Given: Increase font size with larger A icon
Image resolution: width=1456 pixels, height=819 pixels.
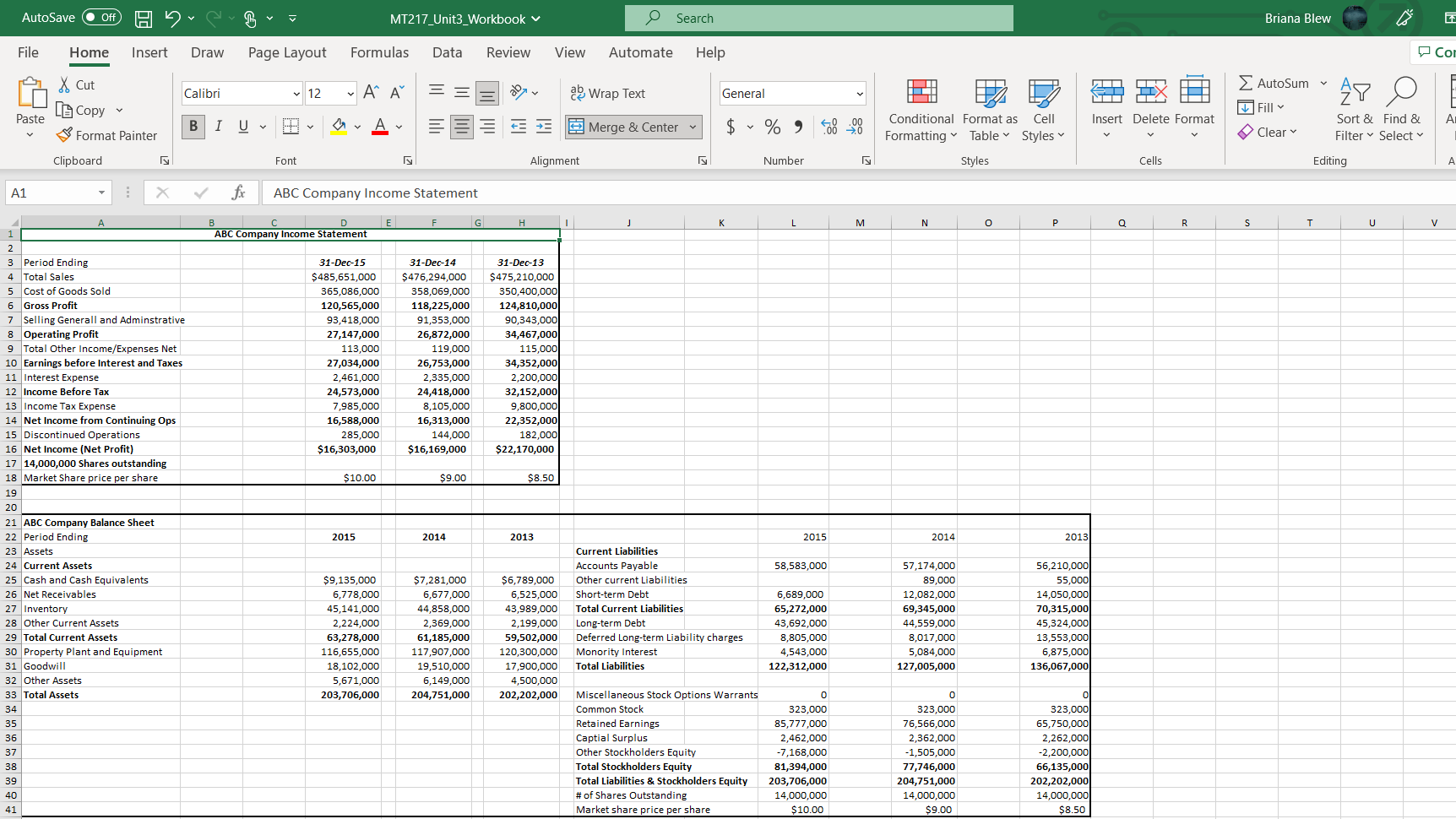Looking at the screenshot, I should (x=371, y=93).
